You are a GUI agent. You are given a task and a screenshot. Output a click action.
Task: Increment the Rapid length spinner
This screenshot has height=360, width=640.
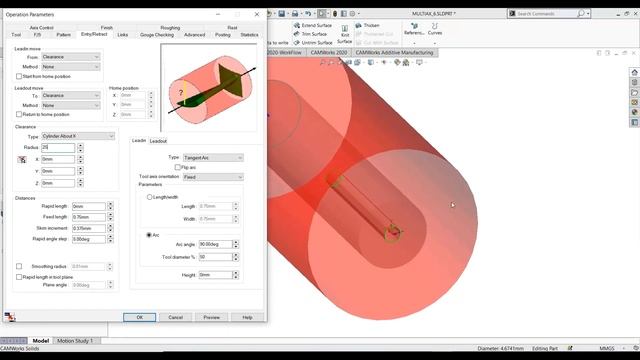[110, 204]
